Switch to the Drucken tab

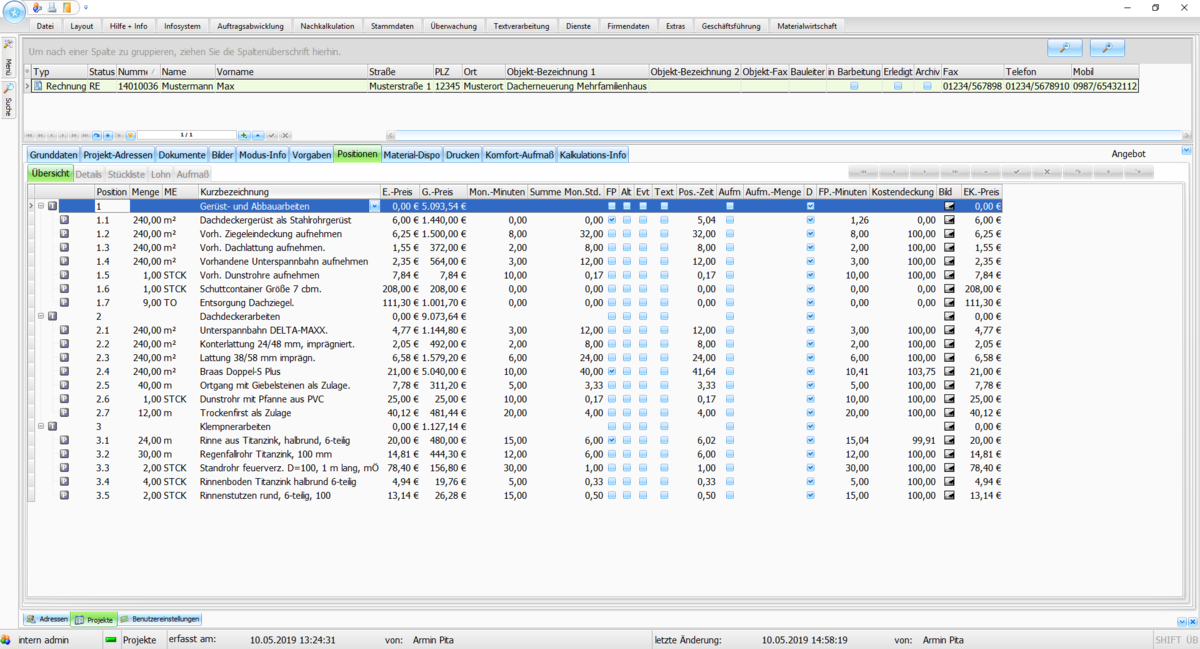point(462,155)
